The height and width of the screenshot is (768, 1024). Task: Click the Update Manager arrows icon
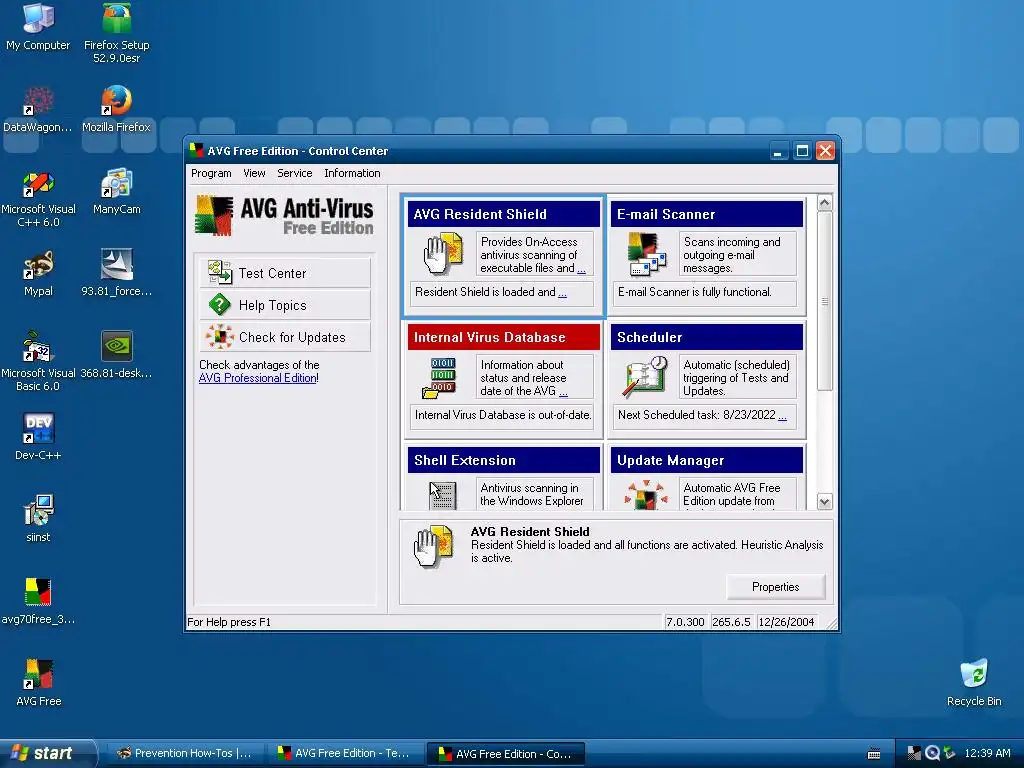645,494
